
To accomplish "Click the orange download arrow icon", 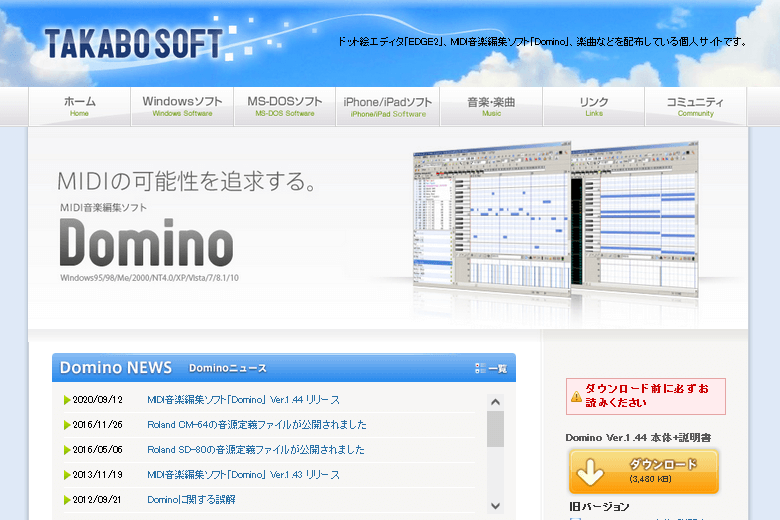I will [591, 471].
